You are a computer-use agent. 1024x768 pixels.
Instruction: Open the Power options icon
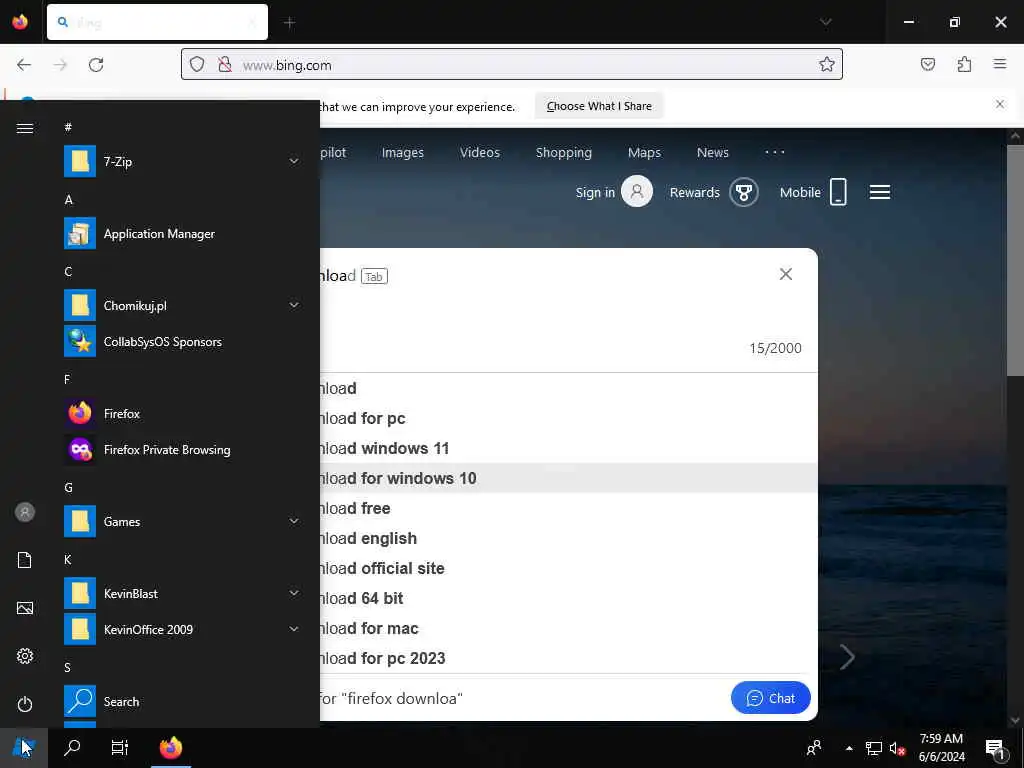[x=25, y=704]
